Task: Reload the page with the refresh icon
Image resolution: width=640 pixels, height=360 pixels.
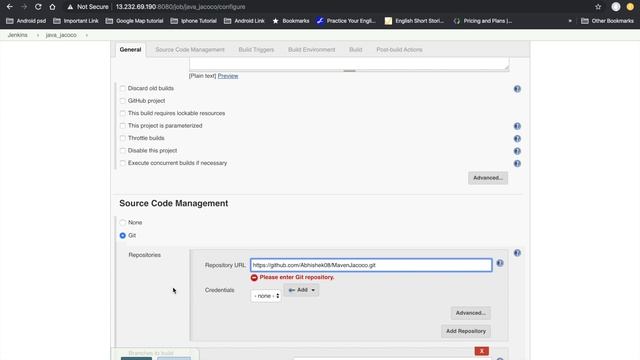Action: 38,7
